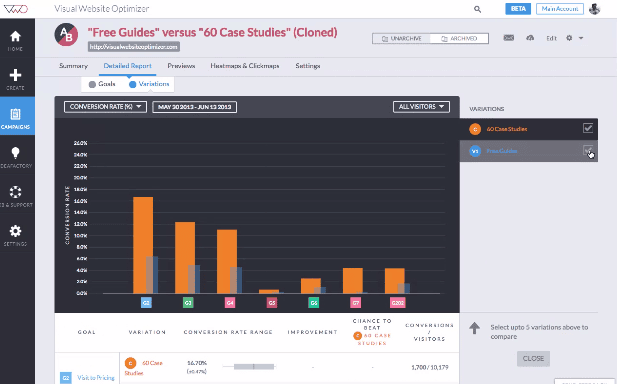Viewport: 617px width, 384px height.
Task: Click the search magnifier icon
Action: 477,9
